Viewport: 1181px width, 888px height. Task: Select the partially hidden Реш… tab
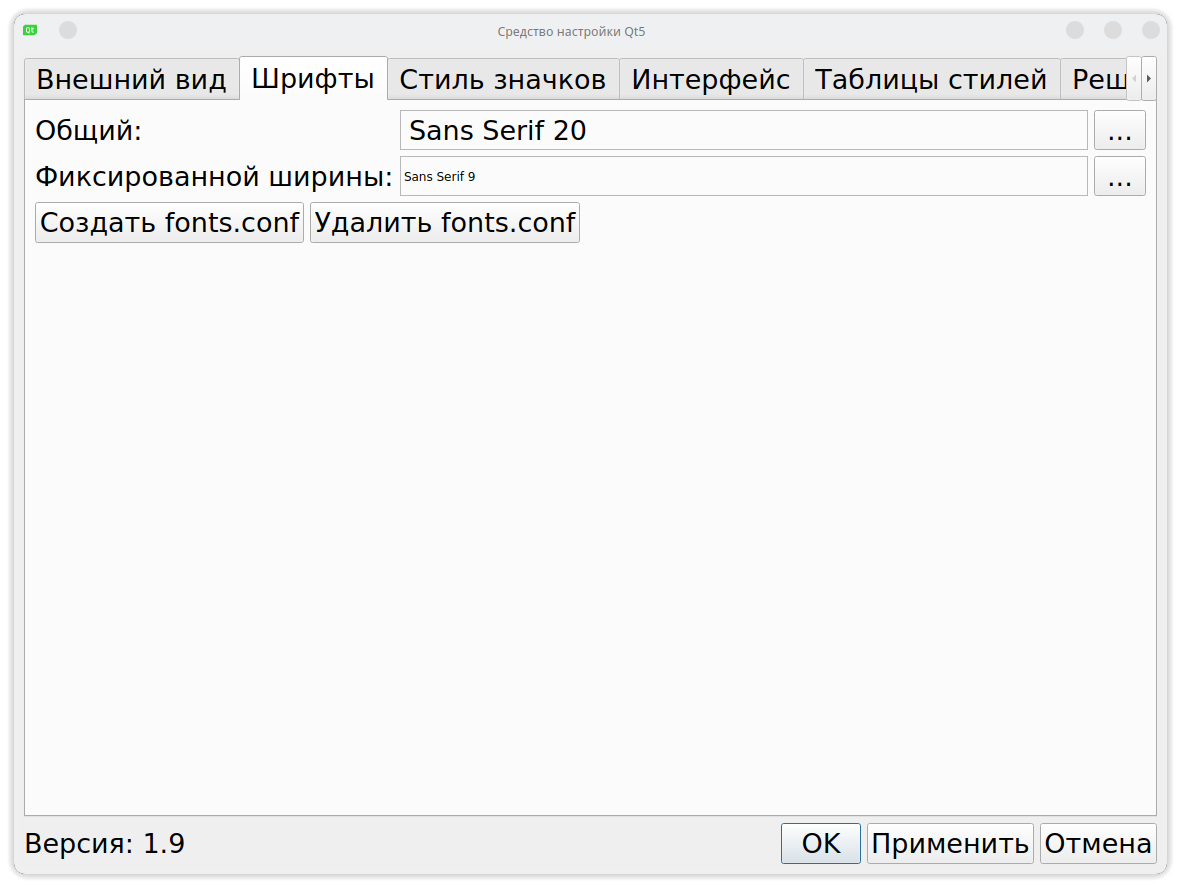(x=1094, y=80)
